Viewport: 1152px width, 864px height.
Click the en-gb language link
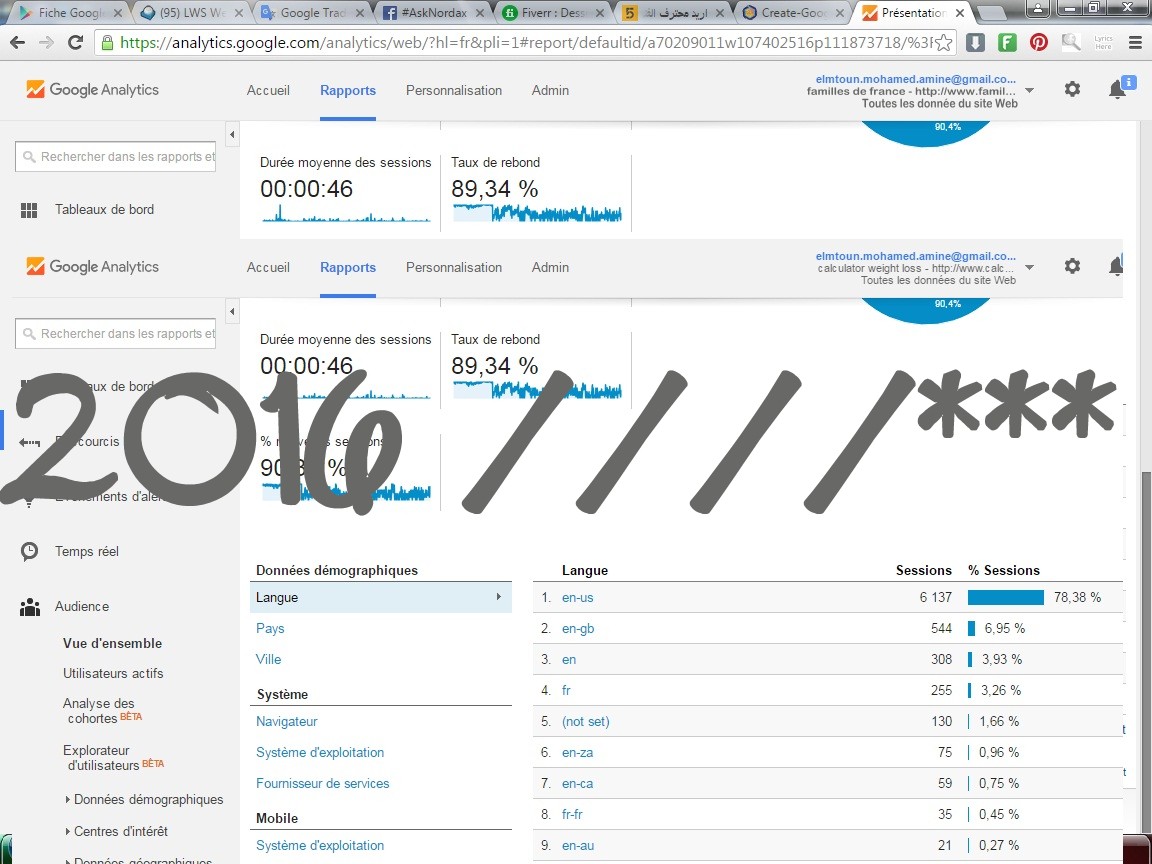pyautogui.click(x=578, y=628)
